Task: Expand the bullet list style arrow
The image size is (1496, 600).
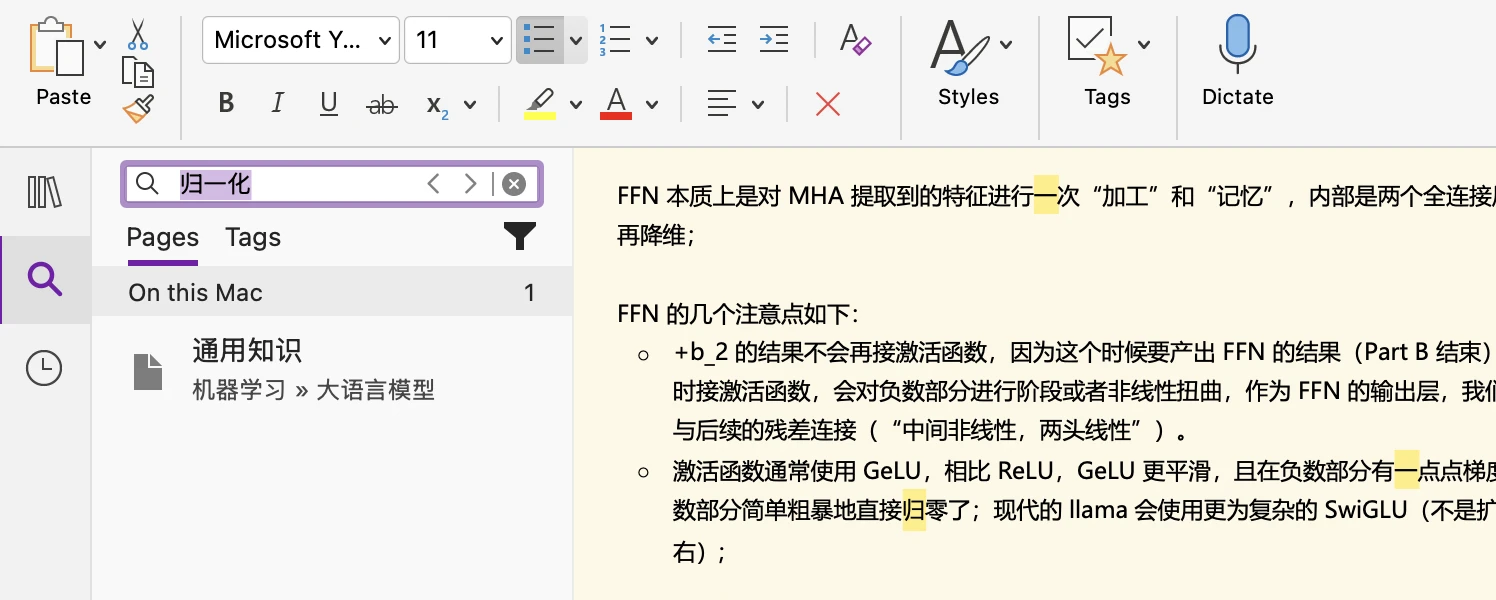Action: 576,41
